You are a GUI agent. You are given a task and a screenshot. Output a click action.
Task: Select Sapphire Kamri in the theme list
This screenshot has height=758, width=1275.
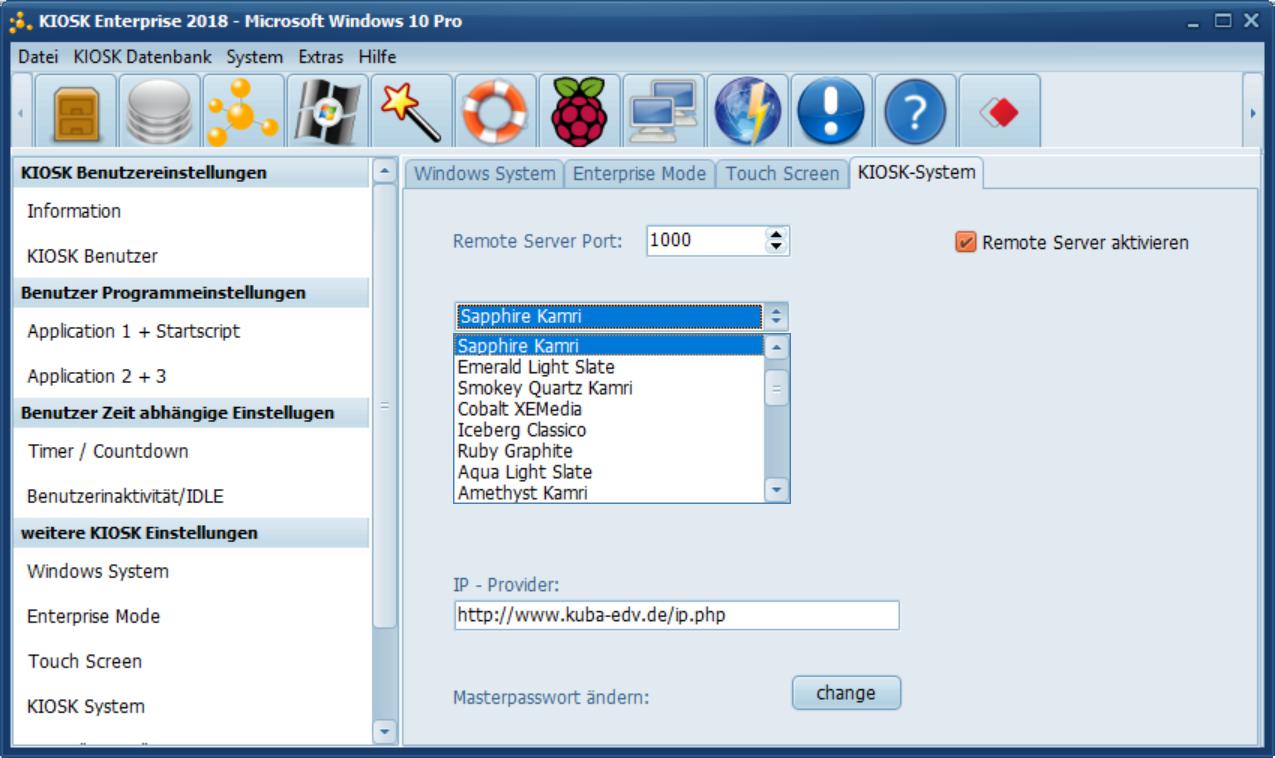point(609,346)
